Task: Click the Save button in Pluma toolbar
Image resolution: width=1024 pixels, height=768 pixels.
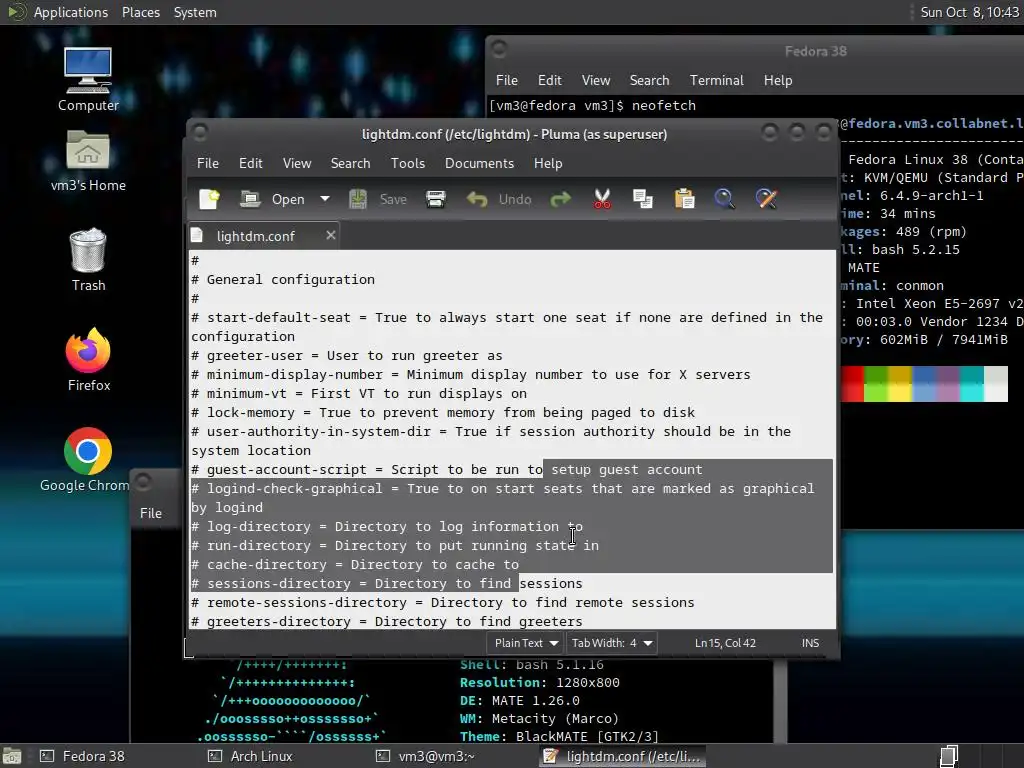Action: (x=378, y=199)
